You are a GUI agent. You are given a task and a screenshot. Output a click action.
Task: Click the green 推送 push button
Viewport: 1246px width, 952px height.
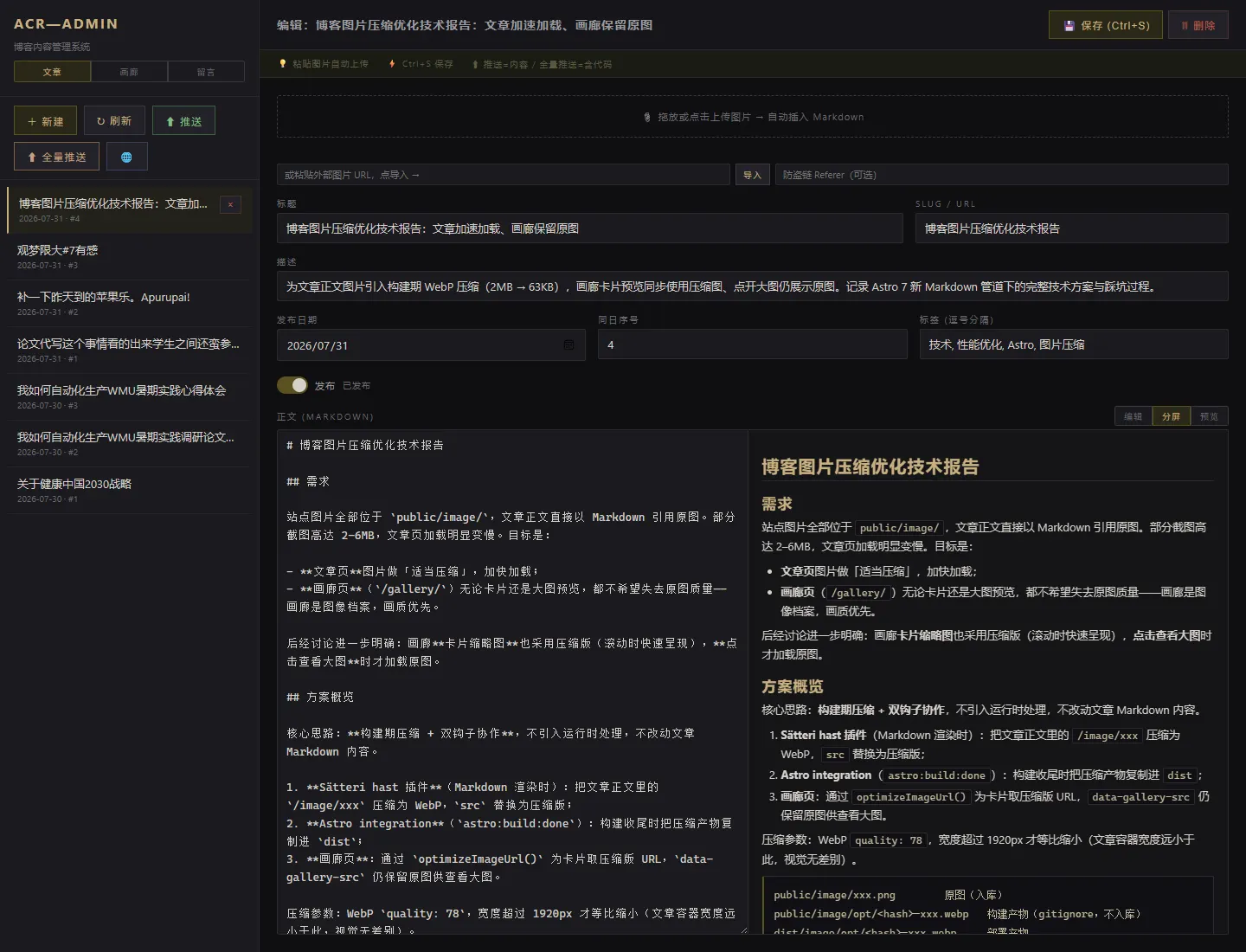(x=183, y=120)
